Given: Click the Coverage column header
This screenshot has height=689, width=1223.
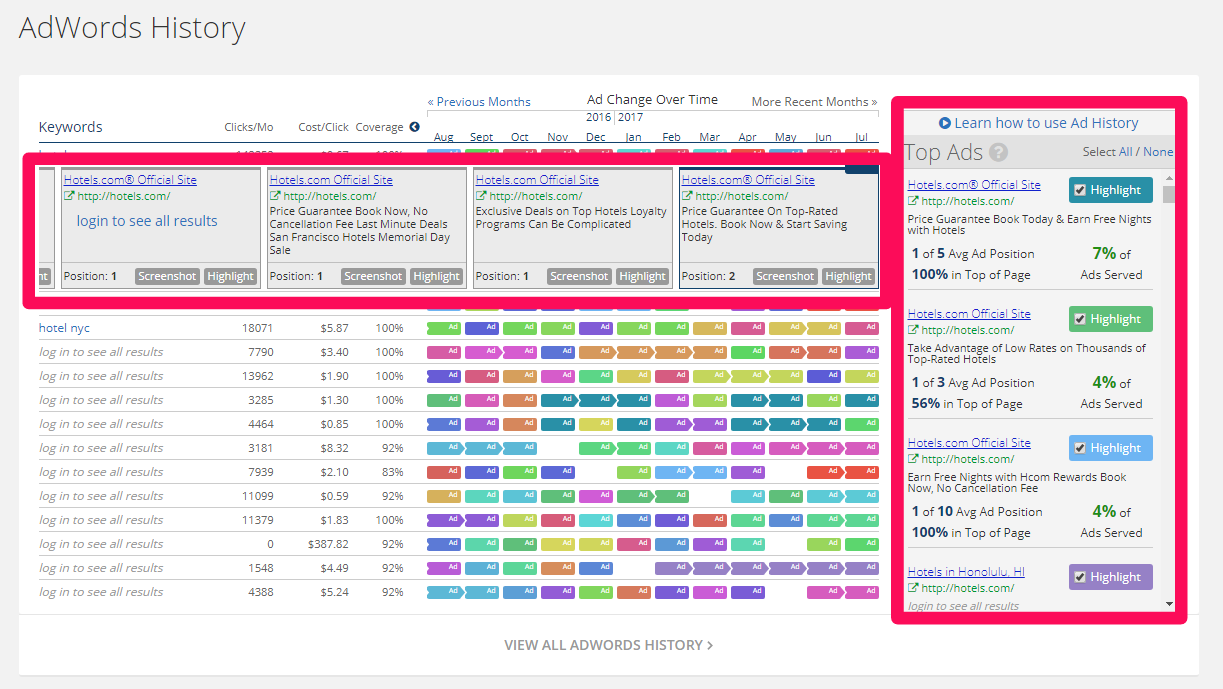Looking at the screenshot, I should [380, 127].
